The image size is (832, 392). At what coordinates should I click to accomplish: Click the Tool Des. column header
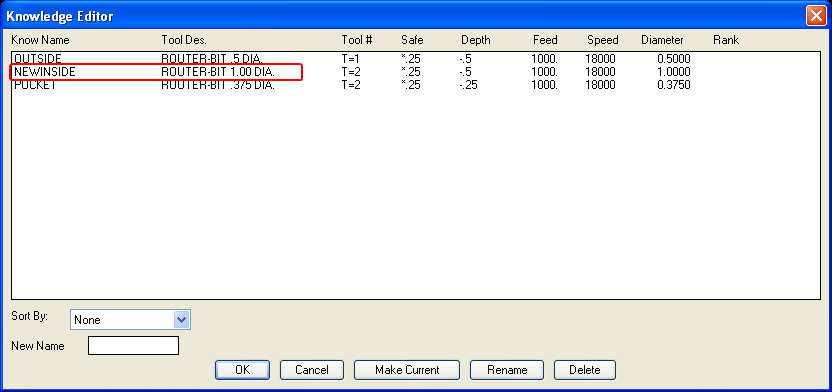(x=184, y=40)
